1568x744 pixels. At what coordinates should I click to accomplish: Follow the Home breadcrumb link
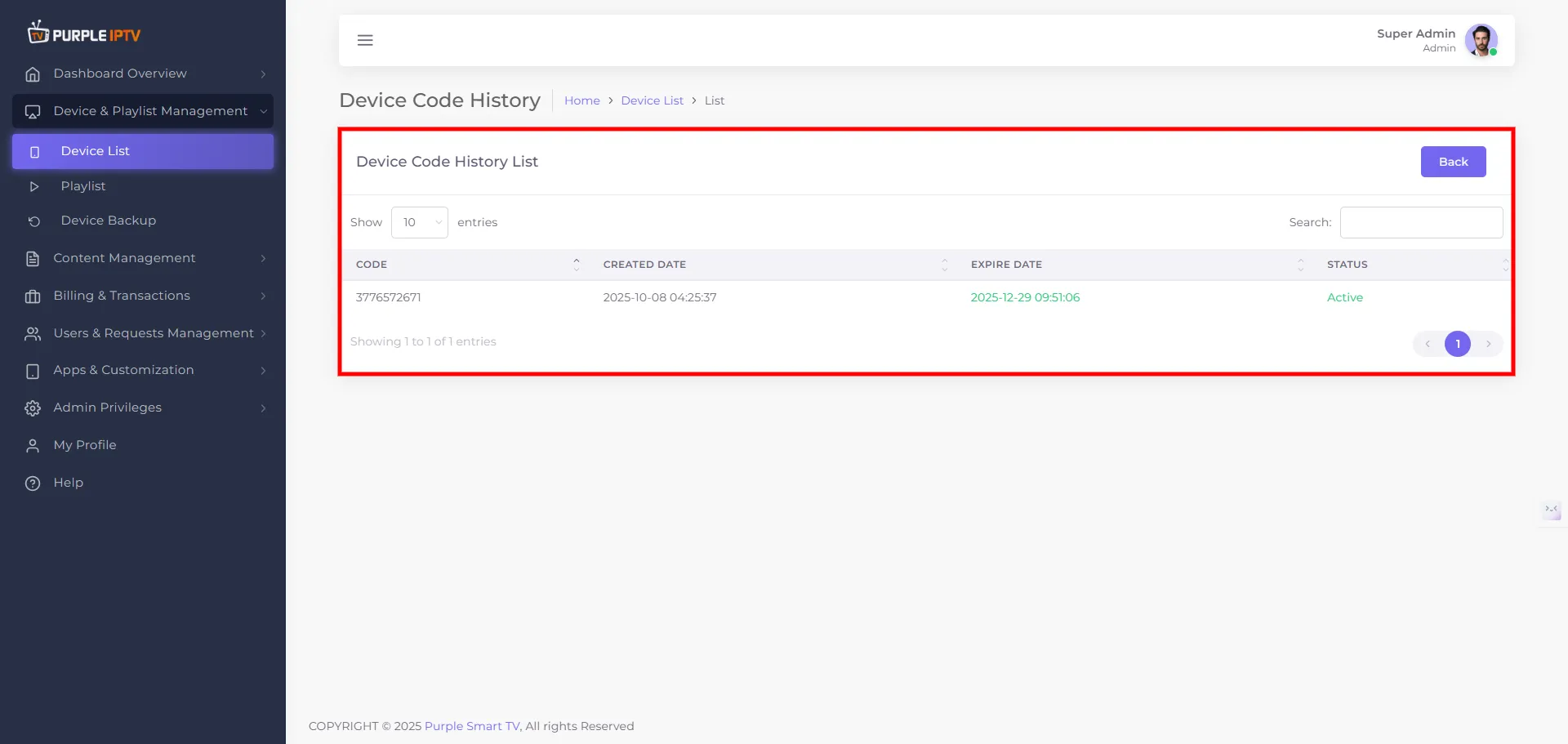(582, 100)
